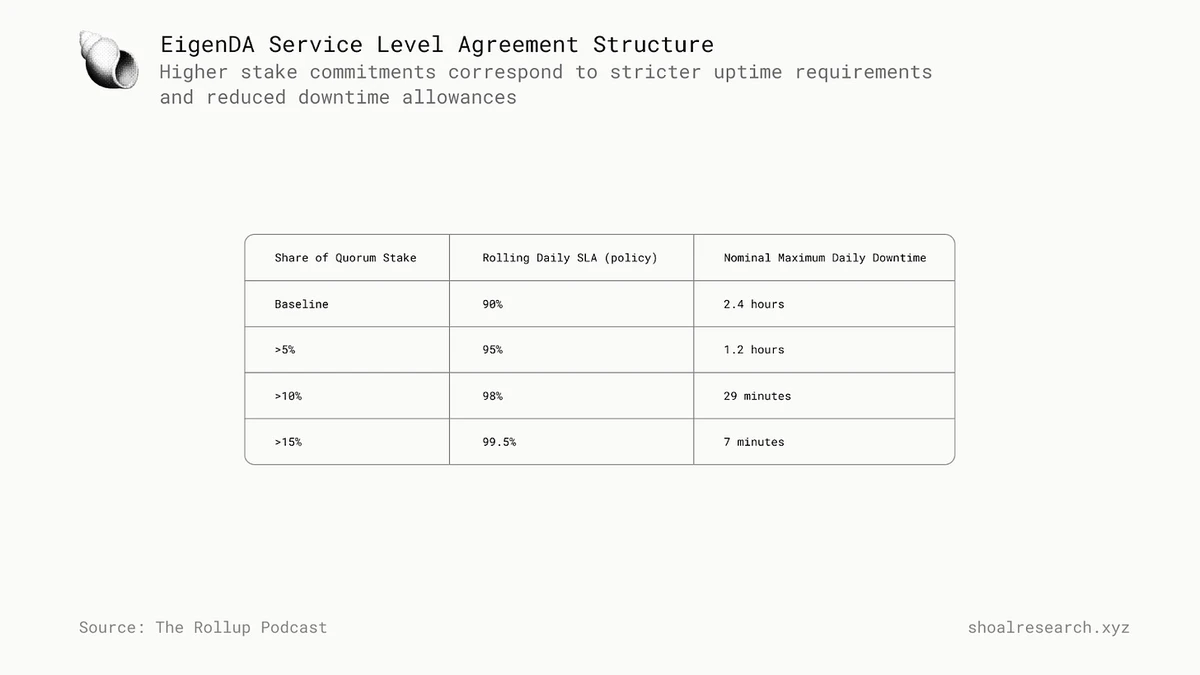
Task: Select the 2.4 hours downtime cell
Action: 754,304
